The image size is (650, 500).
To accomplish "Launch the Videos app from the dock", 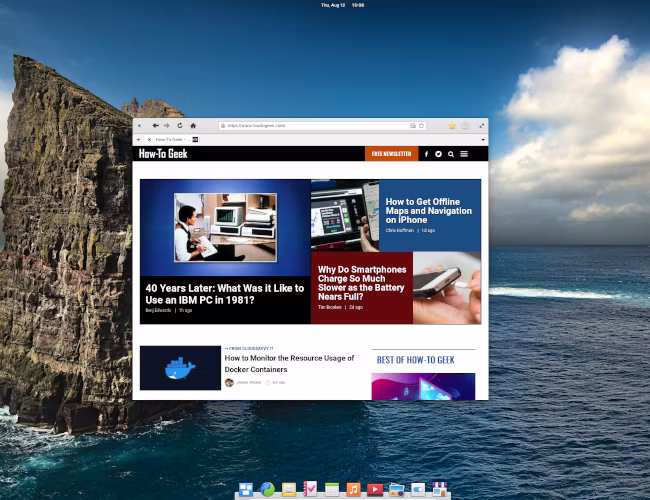I will pyautogui.click(x=375, y=490).
